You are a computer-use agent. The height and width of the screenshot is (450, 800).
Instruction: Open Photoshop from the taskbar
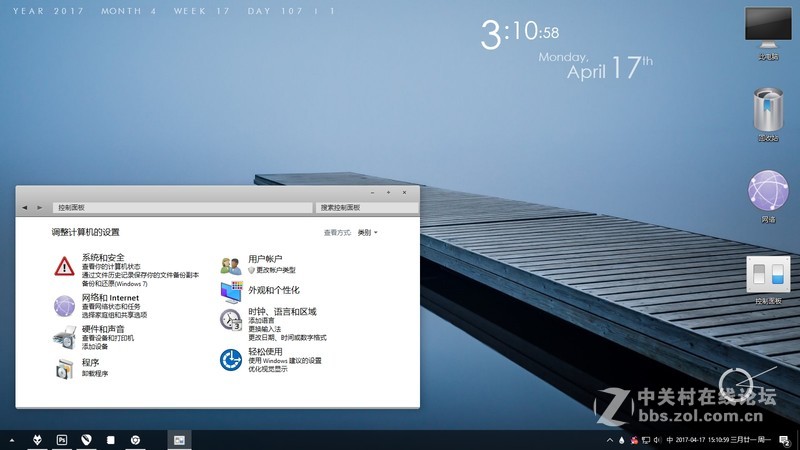click(62, 440)
